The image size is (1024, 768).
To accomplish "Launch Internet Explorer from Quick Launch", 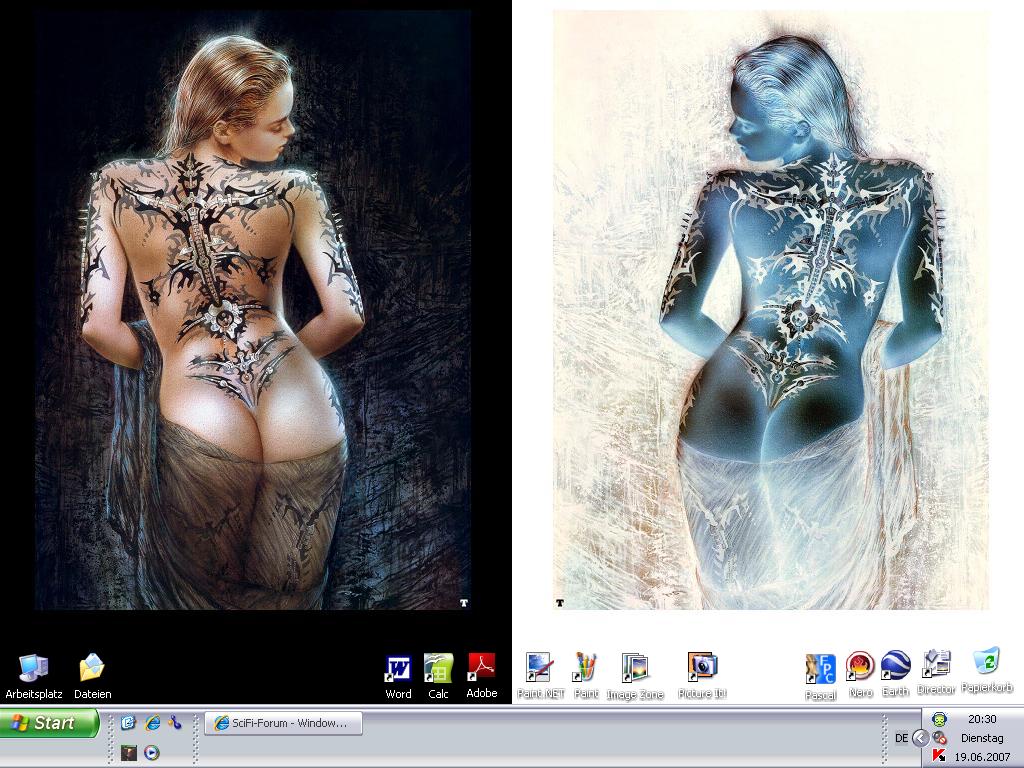I will tap(152, 723).
